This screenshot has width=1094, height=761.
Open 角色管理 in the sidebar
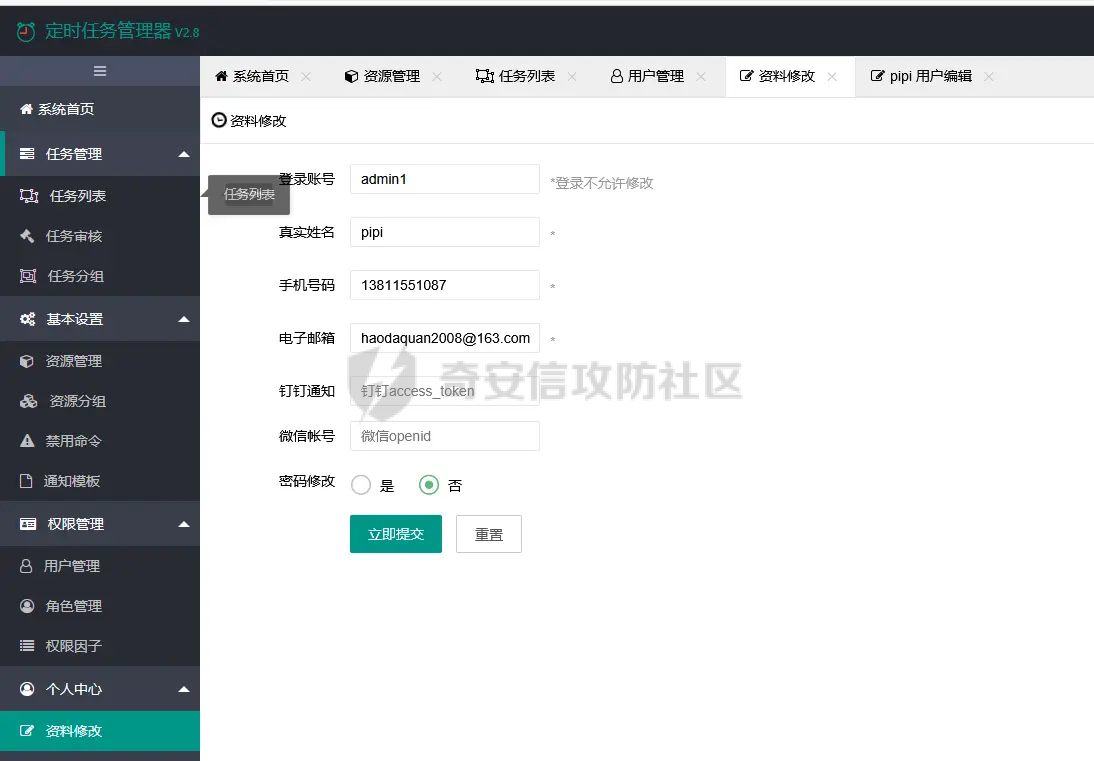click(x=100, y=605)
